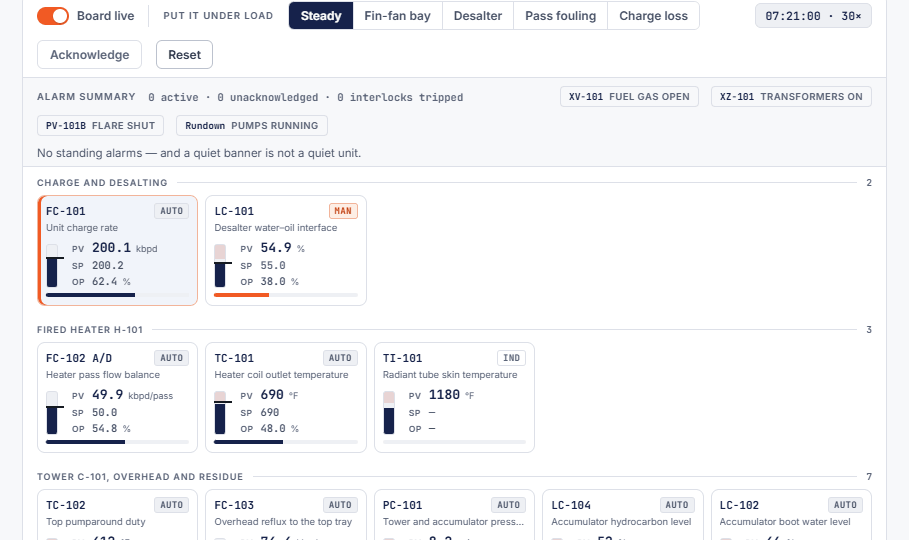Click the MAN mode badge on LC-101
This screenshot has height=540, width=909.
point(343,211)
